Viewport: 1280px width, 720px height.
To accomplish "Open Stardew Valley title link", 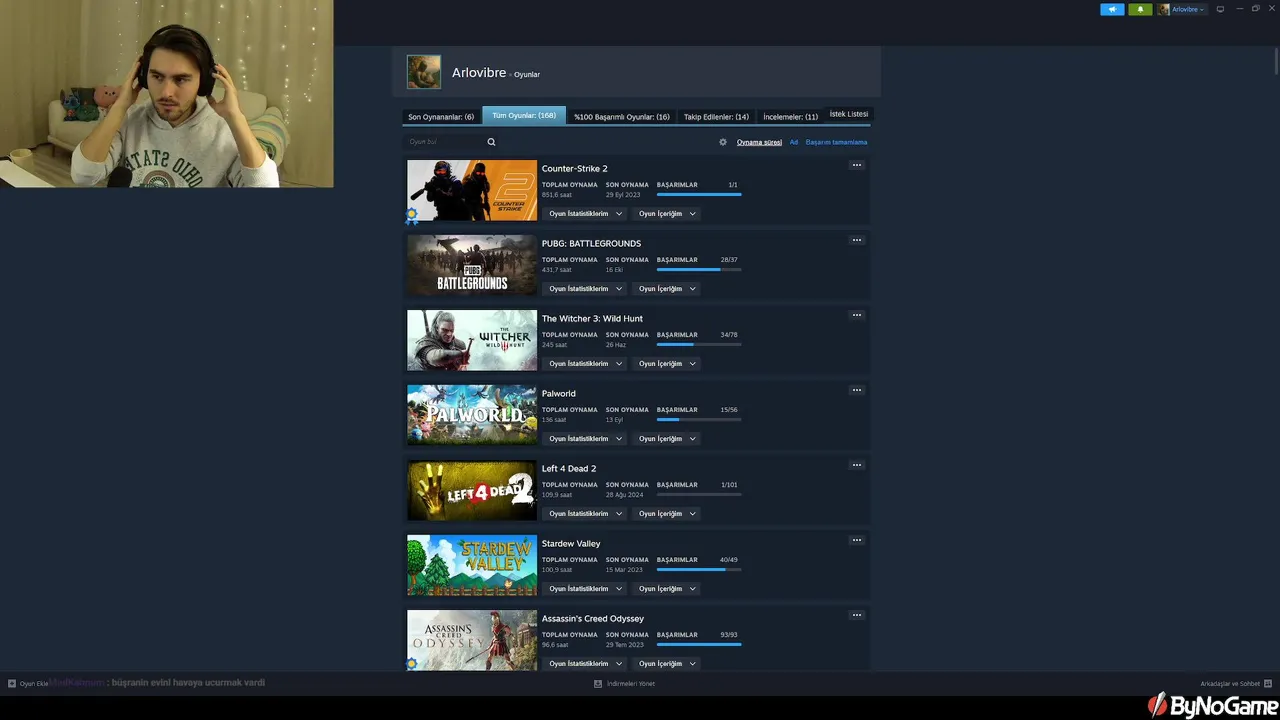I will pyautogui.click(x=571, y=543).
